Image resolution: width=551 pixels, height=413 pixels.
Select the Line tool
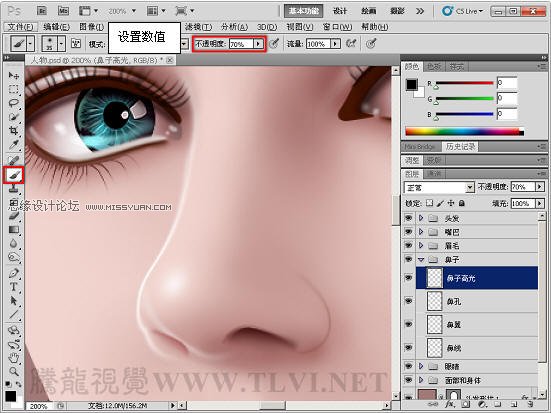14,315
